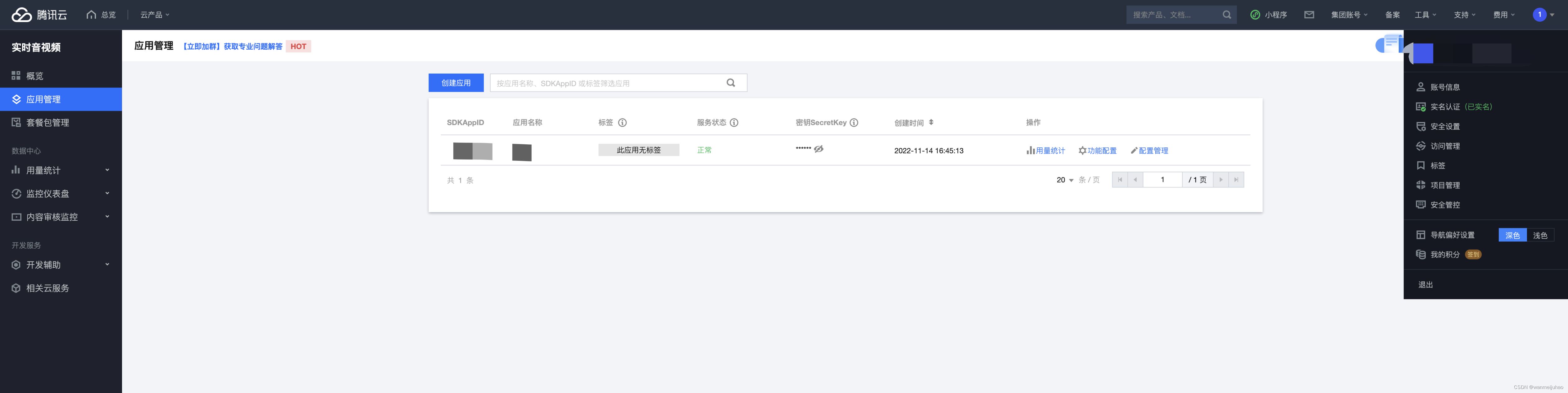The image size is (1568, 393).
Task: Click the search magnifier in app filter
Action: click(x=730, y=83)
